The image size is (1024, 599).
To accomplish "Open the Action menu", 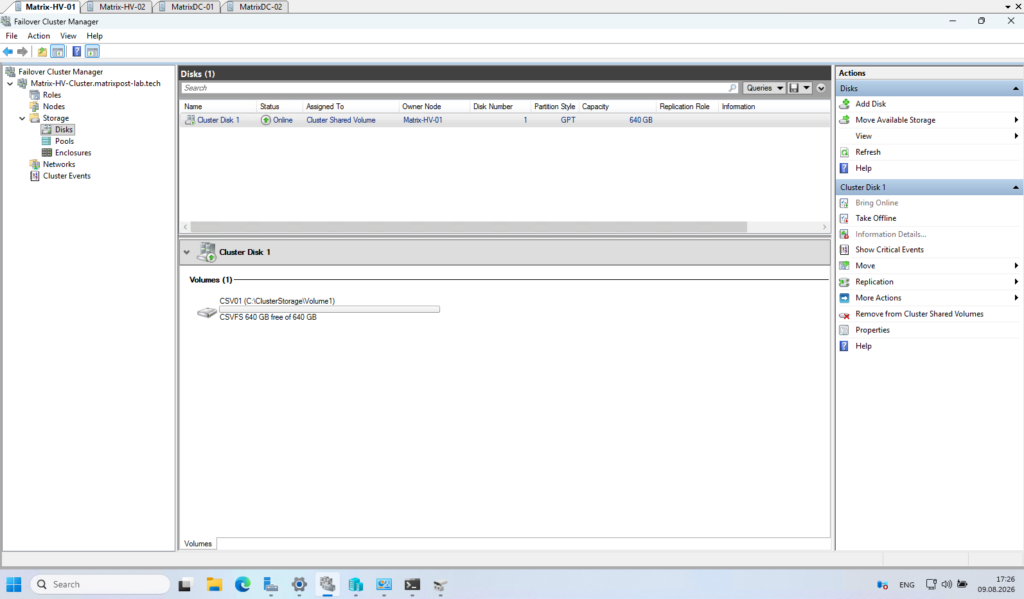I will pyautogui.click(x=39, y=36).
